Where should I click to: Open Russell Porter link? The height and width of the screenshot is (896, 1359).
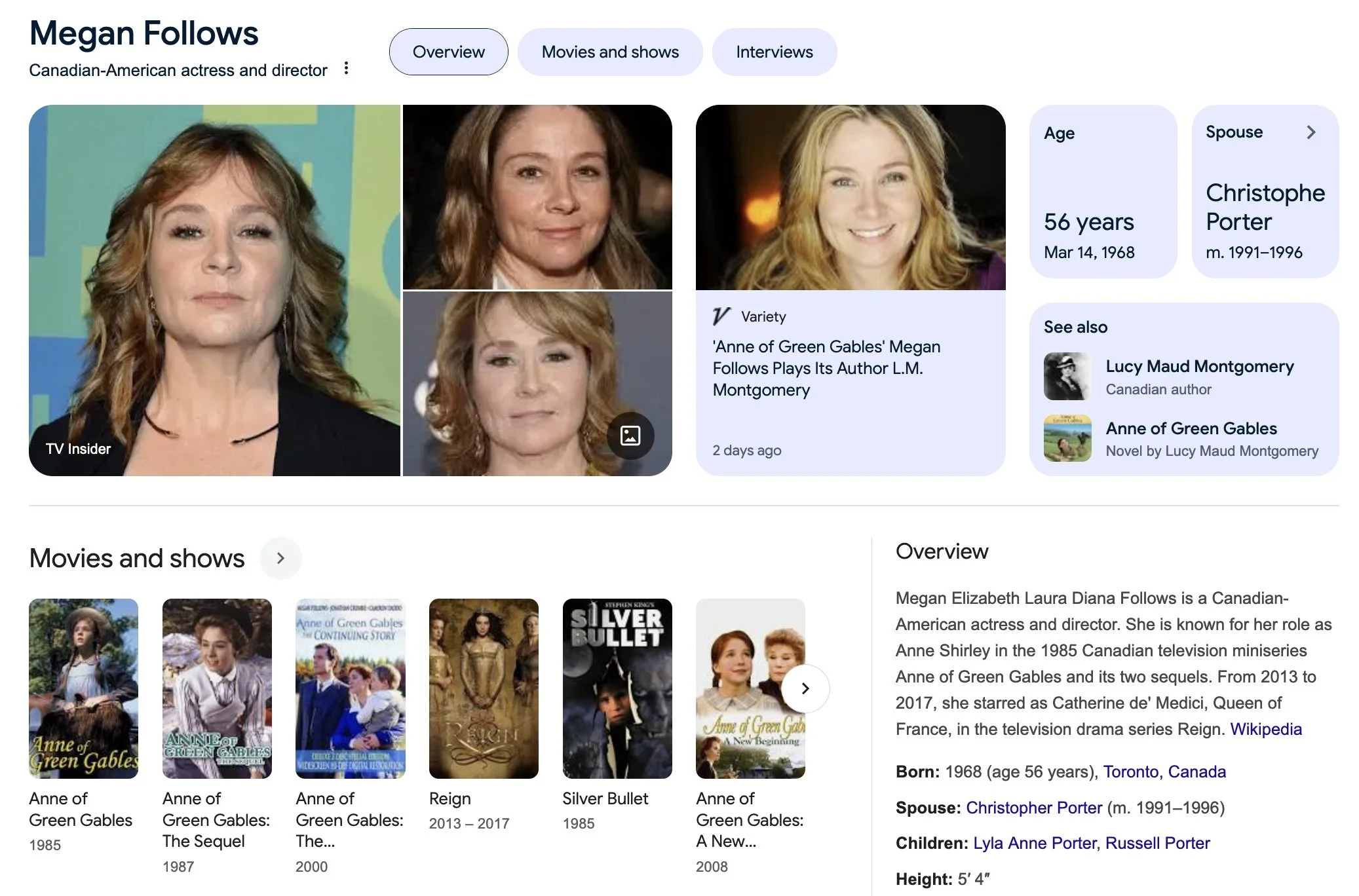(x=1157, y=843)
